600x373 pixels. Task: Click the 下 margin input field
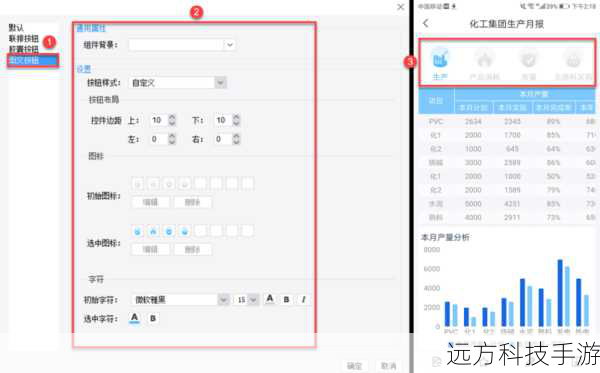223,120
